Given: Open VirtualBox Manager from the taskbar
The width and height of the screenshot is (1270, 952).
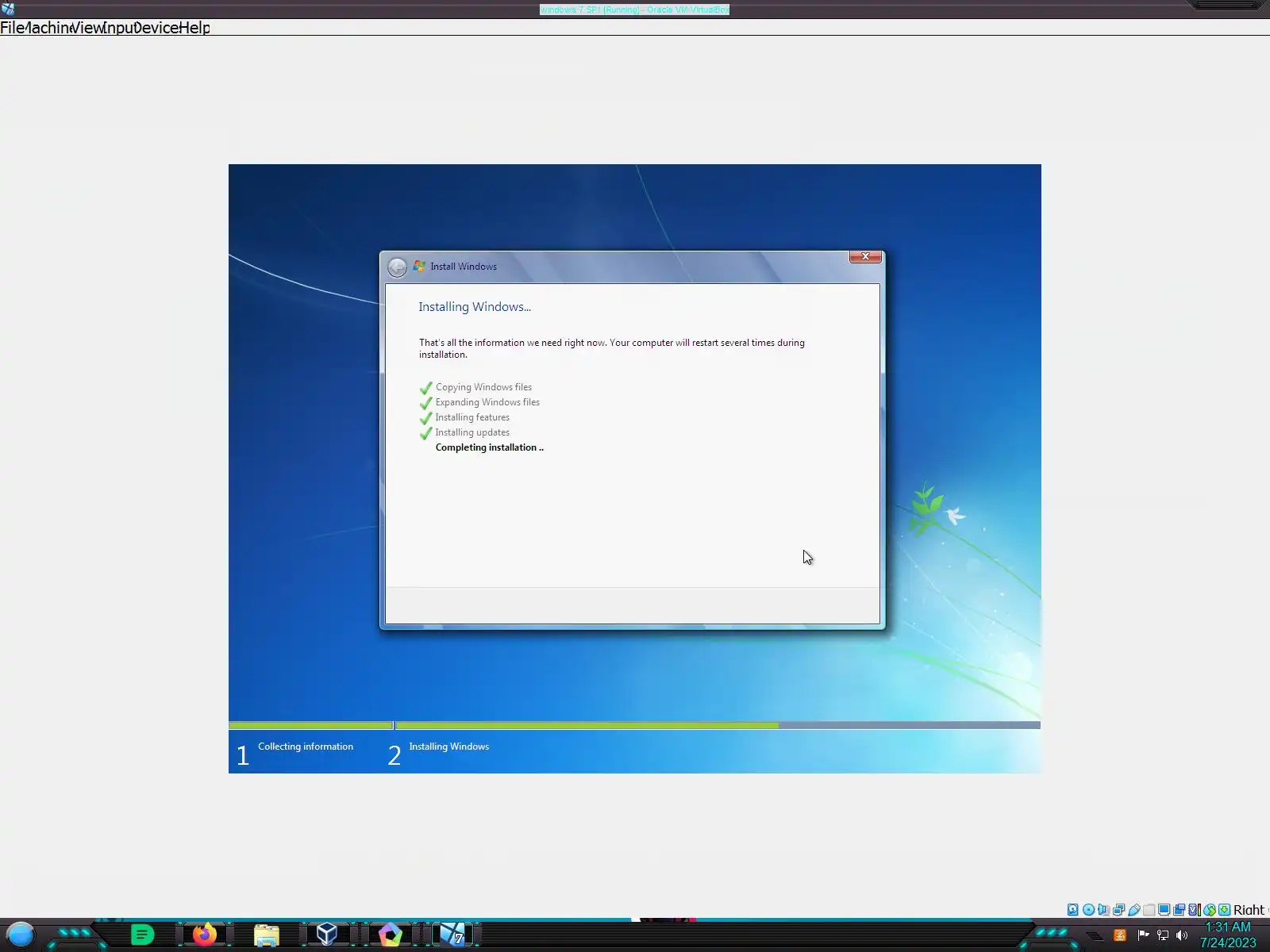Looking at the screenshot, I should [x=327, y=935].
